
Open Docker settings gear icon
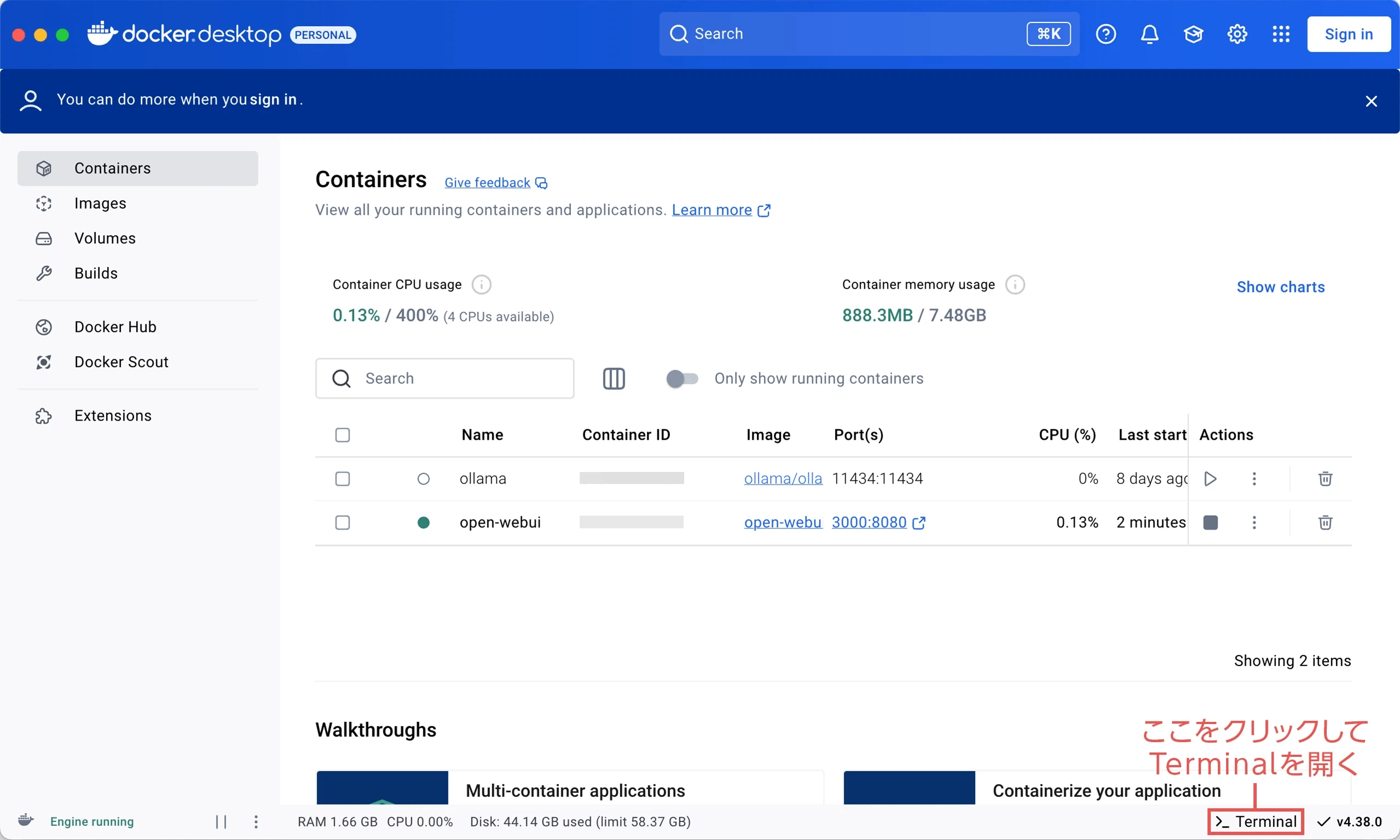coord(1237,34)
